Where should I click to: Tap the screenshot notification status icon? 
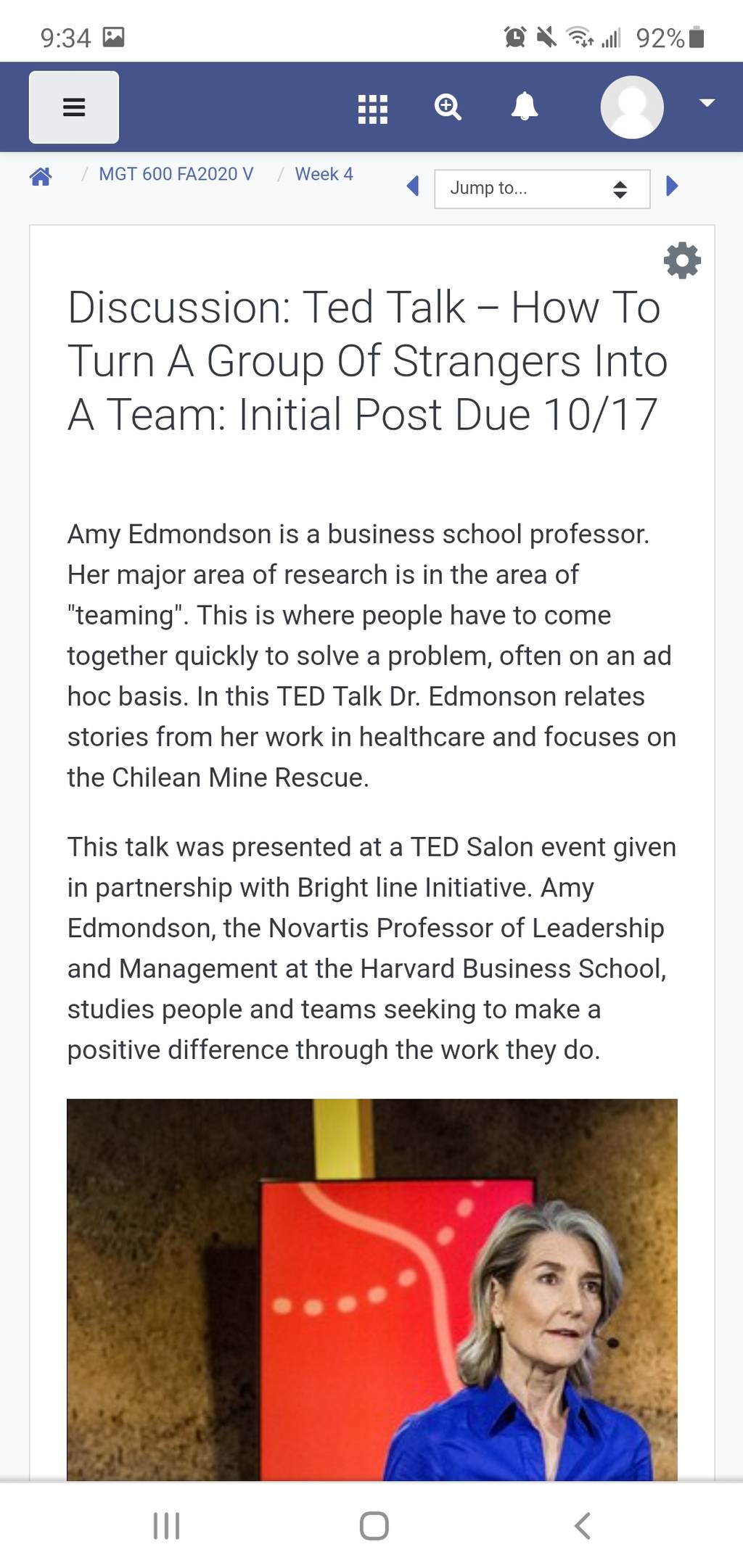click(x=114, y=37)
